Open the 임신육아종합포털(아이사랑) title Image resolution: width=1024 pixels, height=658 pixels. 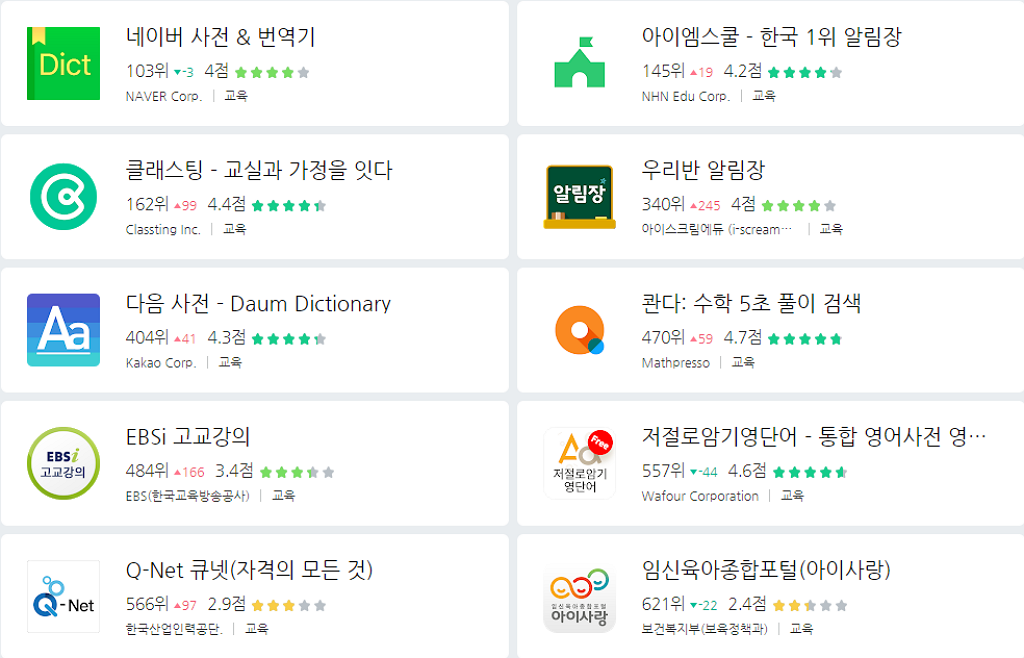click(766, 570)
